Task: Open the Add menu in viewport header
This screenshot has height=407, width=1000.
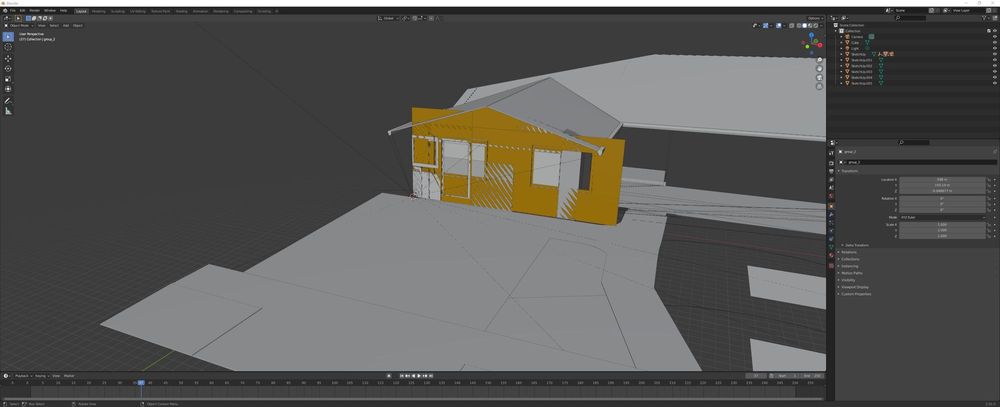Action: [66, 25]
